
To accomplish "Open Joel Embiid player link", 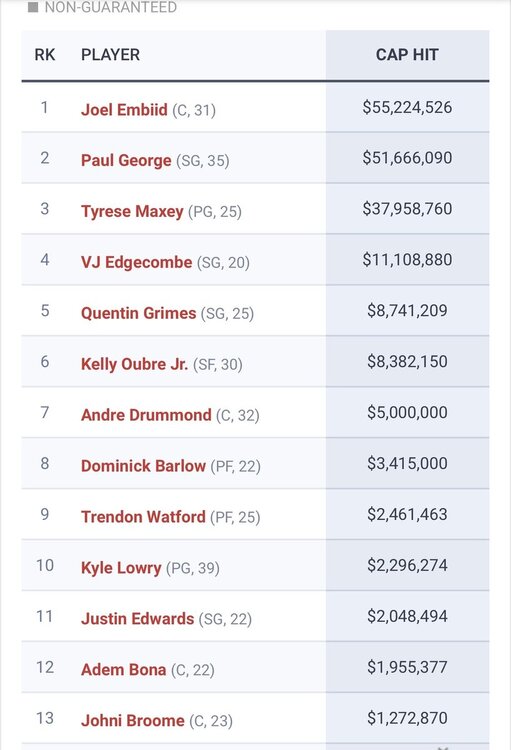I will point(124,110).
